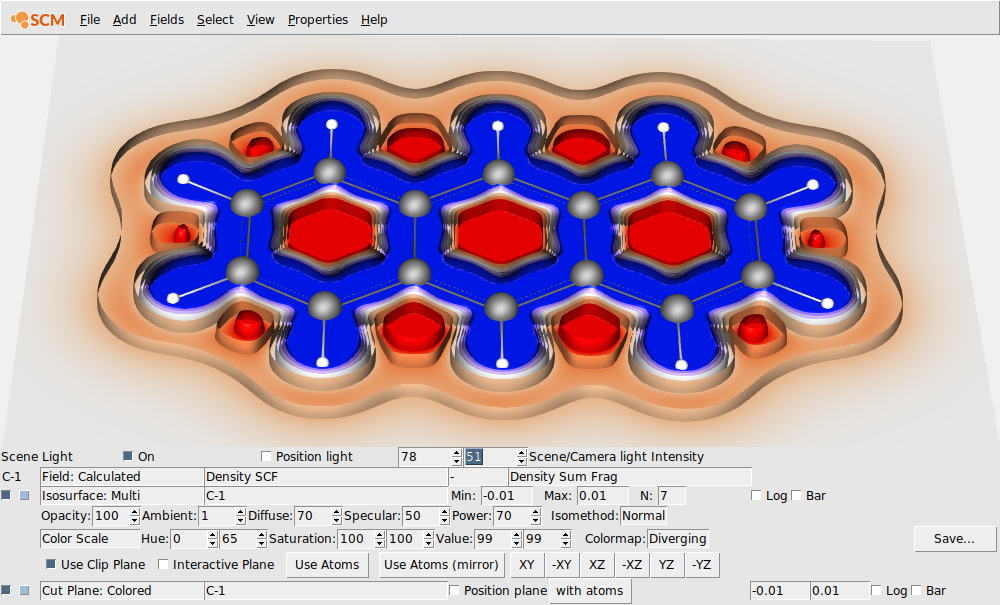Click the isosurface Min value field
1000x605 pixels.
(506, 496)
